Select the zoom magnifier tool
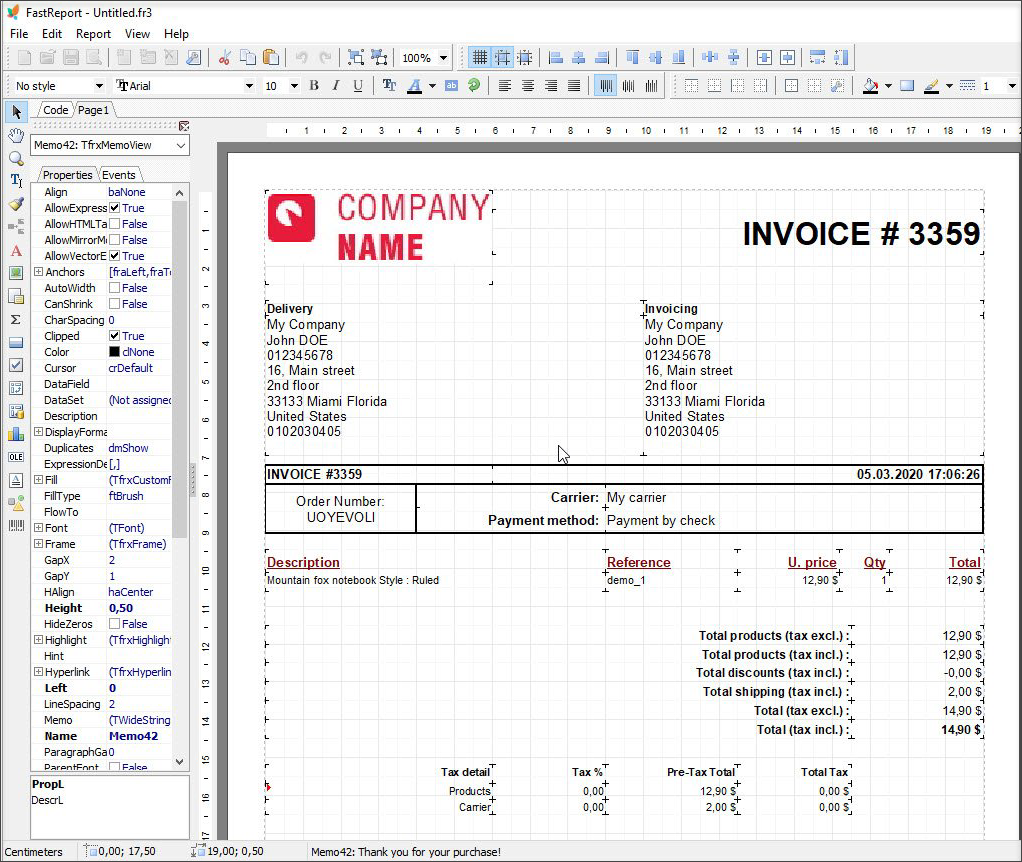Image resolution: width=1022 pixels, height=862 pixels. [x=16, y=158]
